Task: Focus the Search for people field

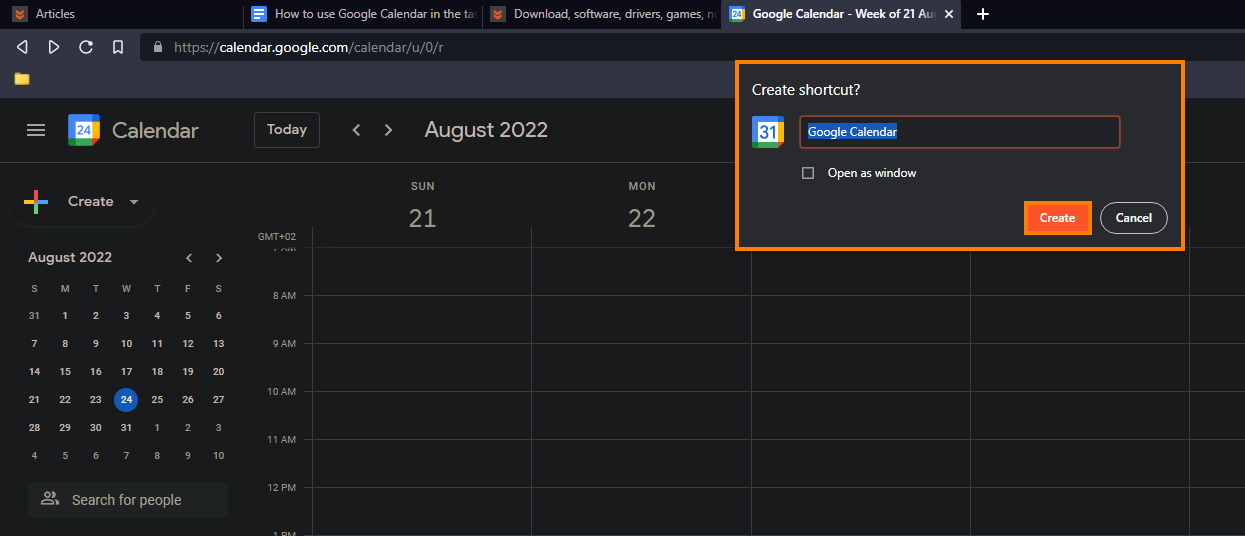Action: (x=128, y=499)
